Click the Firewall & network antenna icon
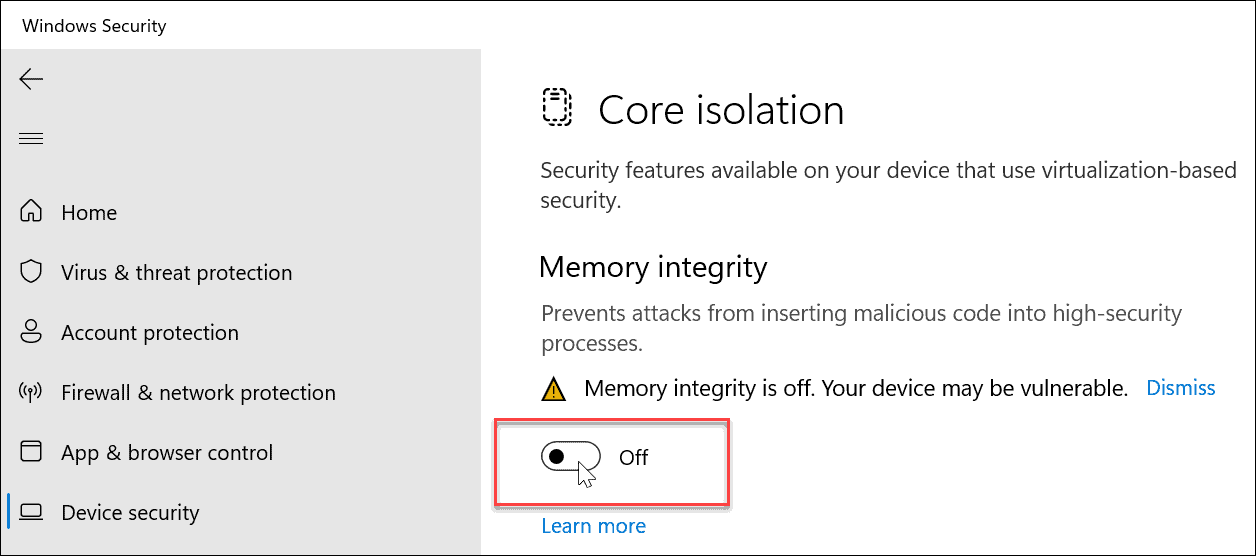This screenshot has width=1256, height=556. point(31,393)
